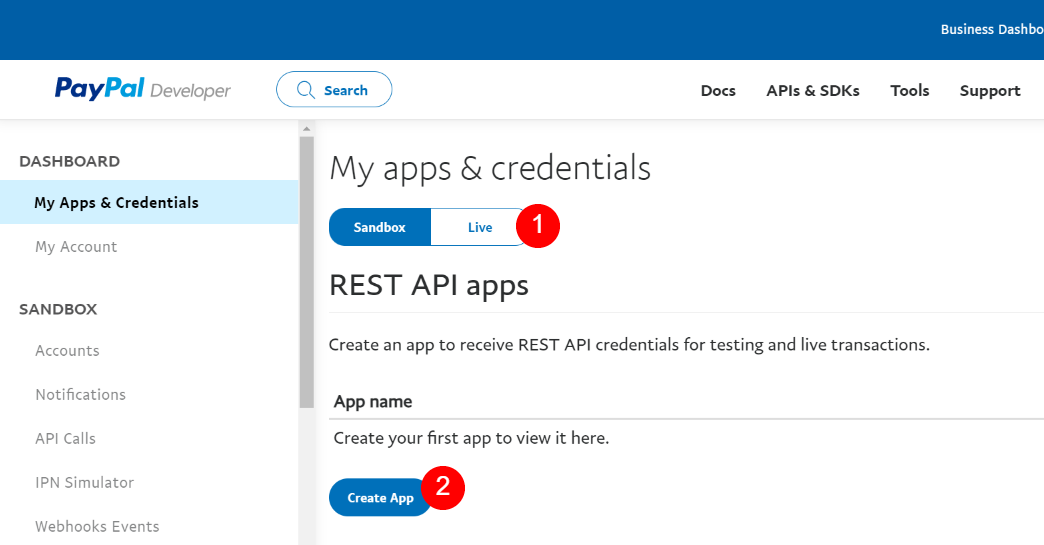
Task: Open sandbox Notifications page
Action: coord(81,395)
